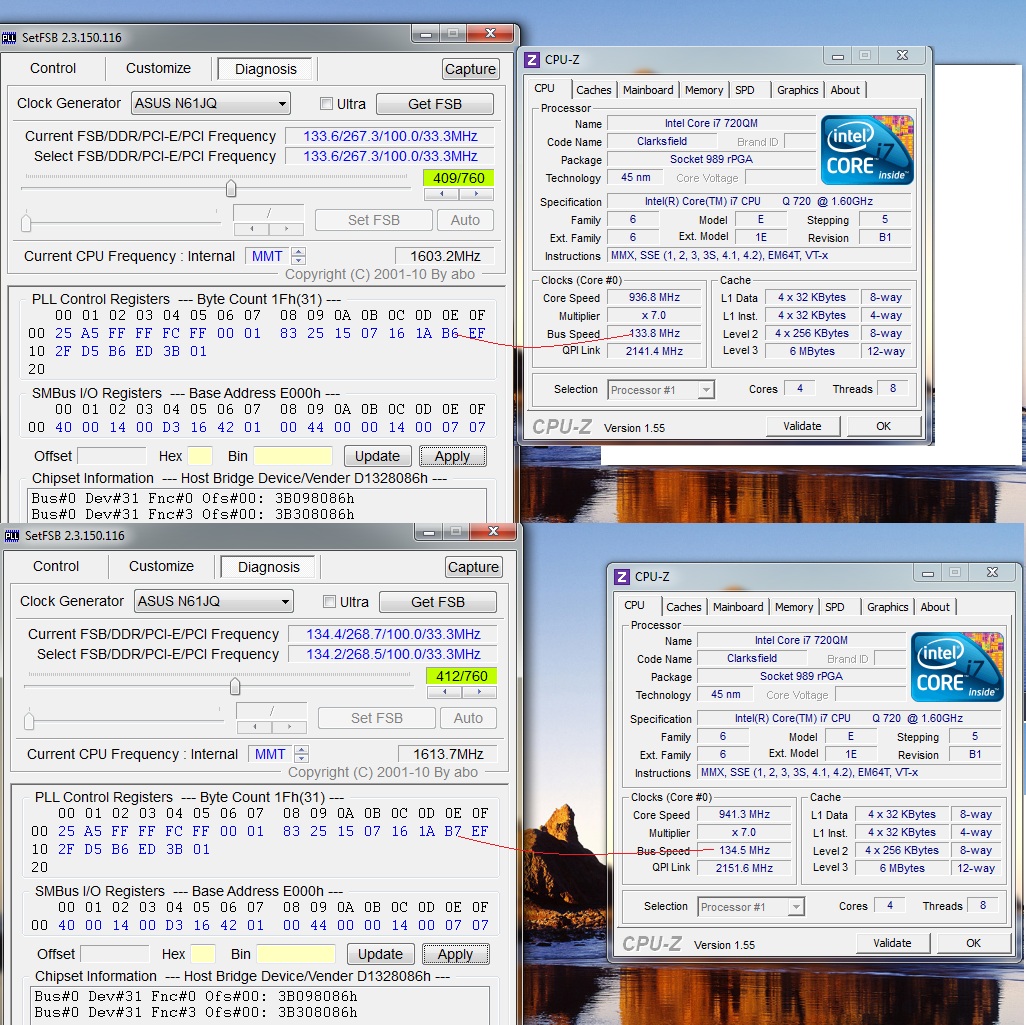This screenshot has width=1026, height=1025.
Task: Click MMT spinner next to 1603.2MHz
Action: tap(298, 256)
